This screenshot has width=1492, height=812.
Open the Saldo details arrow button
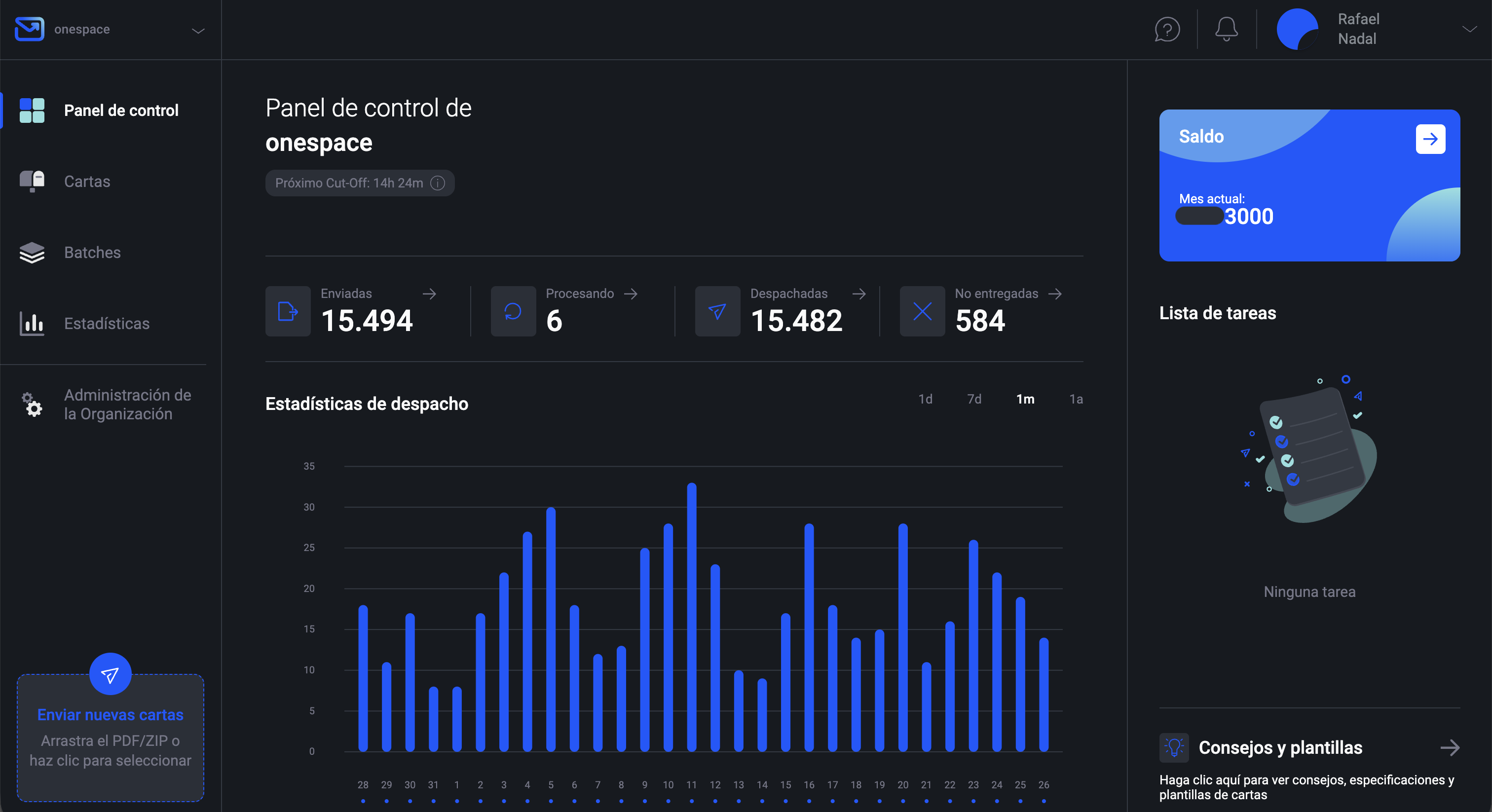pos(1430,139)
